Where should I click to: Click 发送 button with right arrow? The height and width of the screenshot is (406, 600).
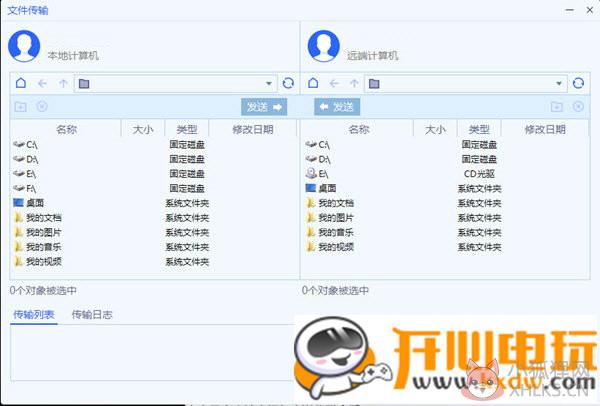coord(264,107)
